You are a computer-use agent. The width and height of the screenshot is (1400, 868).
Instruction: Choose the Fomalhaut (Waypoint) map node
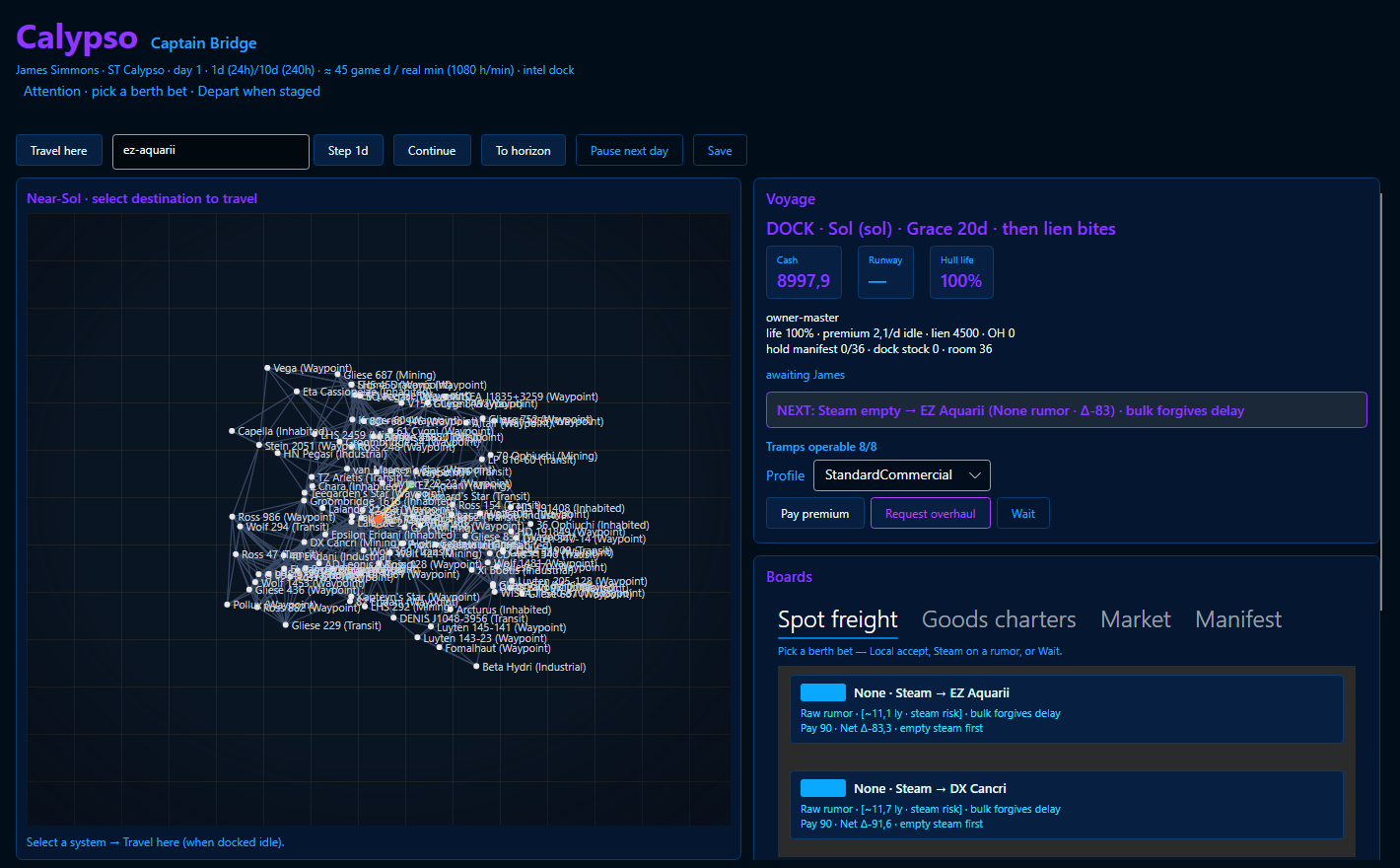click(x=440, y=648)
